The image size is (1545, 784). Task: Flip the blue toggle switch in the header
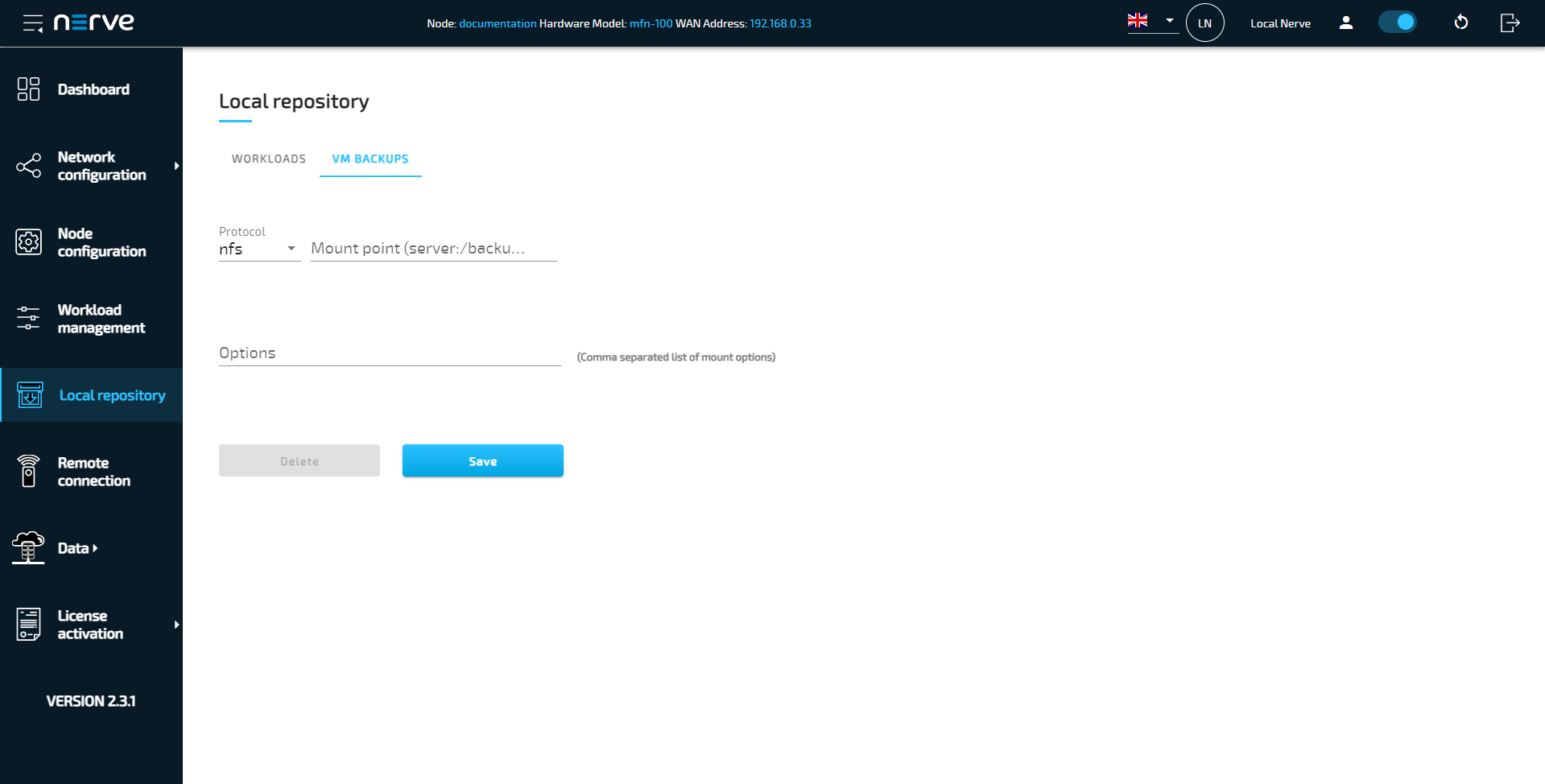[x=1398, y=22]
